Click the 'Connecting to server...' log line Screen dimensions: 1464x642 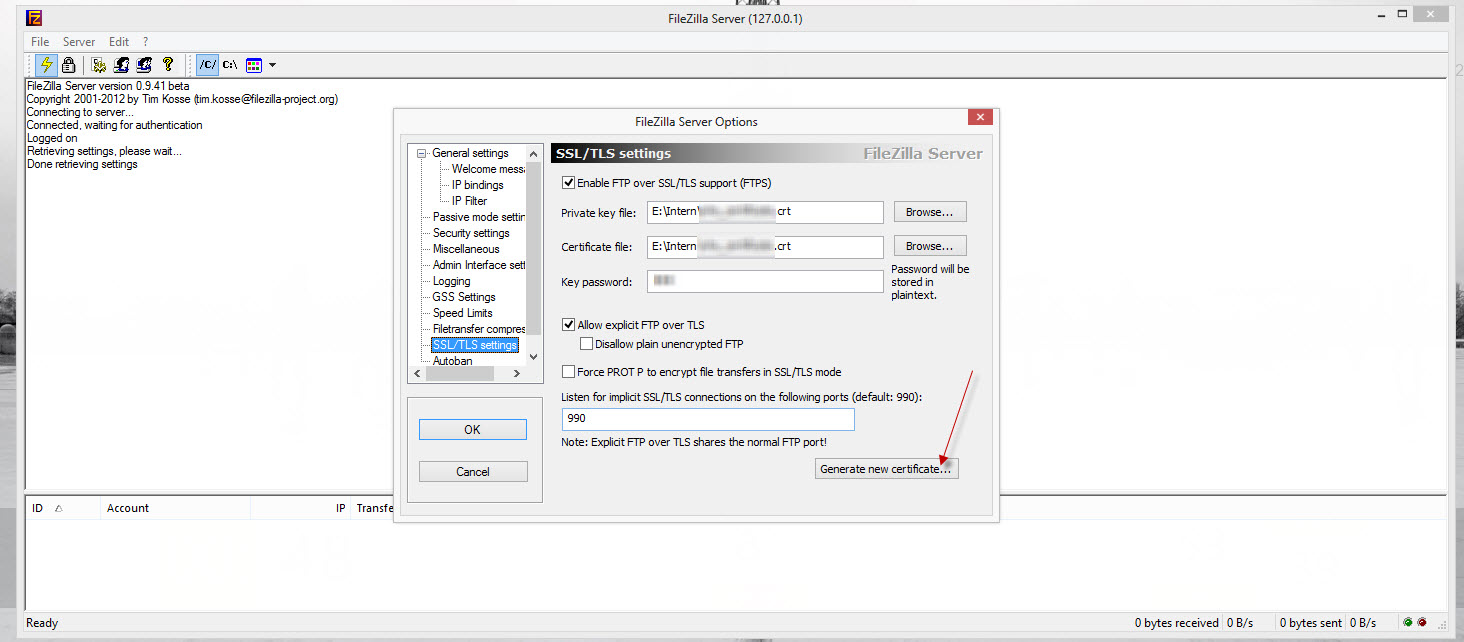[x=80, y=112]
